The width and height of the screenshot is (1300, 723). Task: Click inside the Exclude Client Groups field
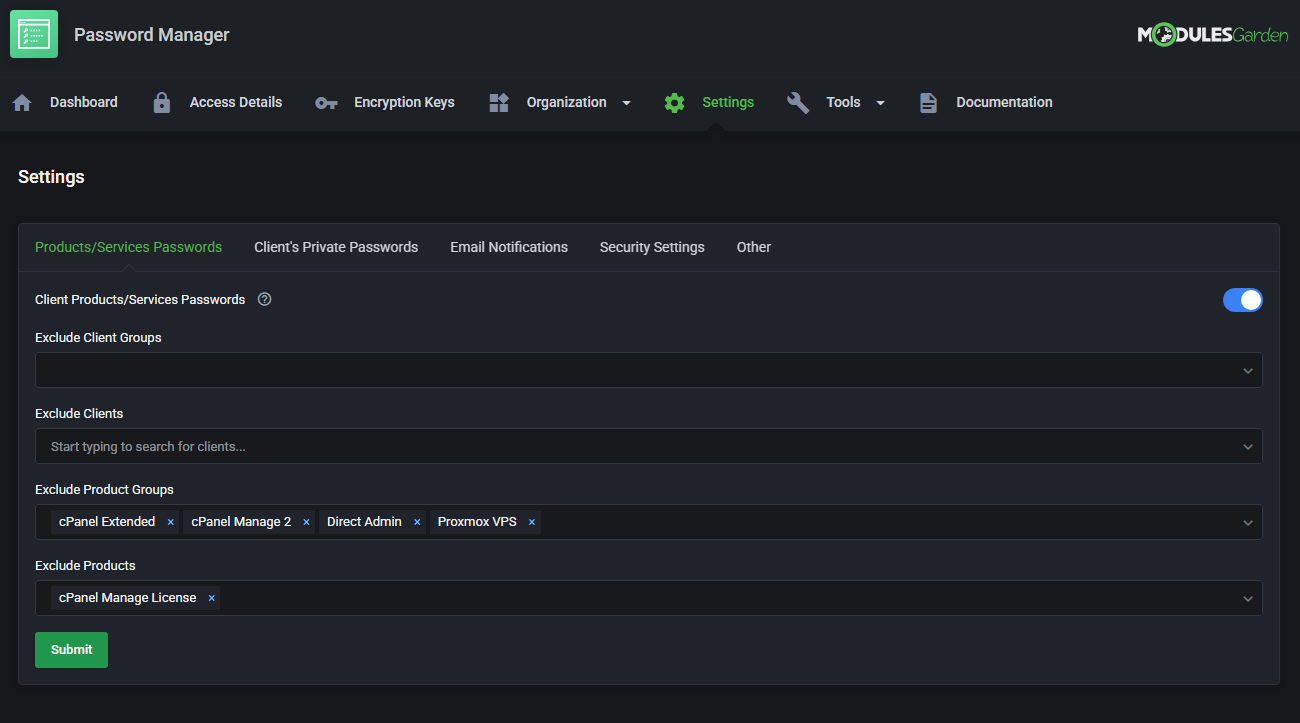(x=649, y=370)
